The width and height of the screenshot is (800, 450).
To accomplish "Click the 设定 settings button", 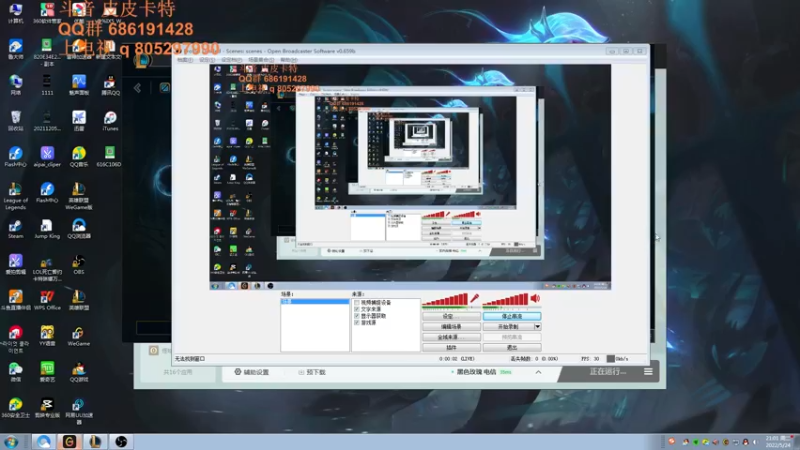I will coord(451,316).
